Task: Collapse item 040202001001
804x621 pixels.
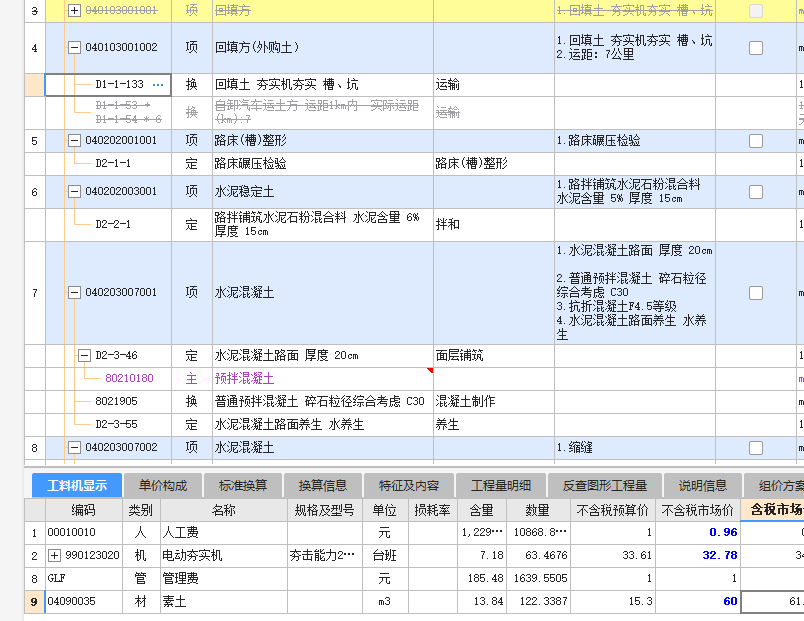Action: pos(74,141)
